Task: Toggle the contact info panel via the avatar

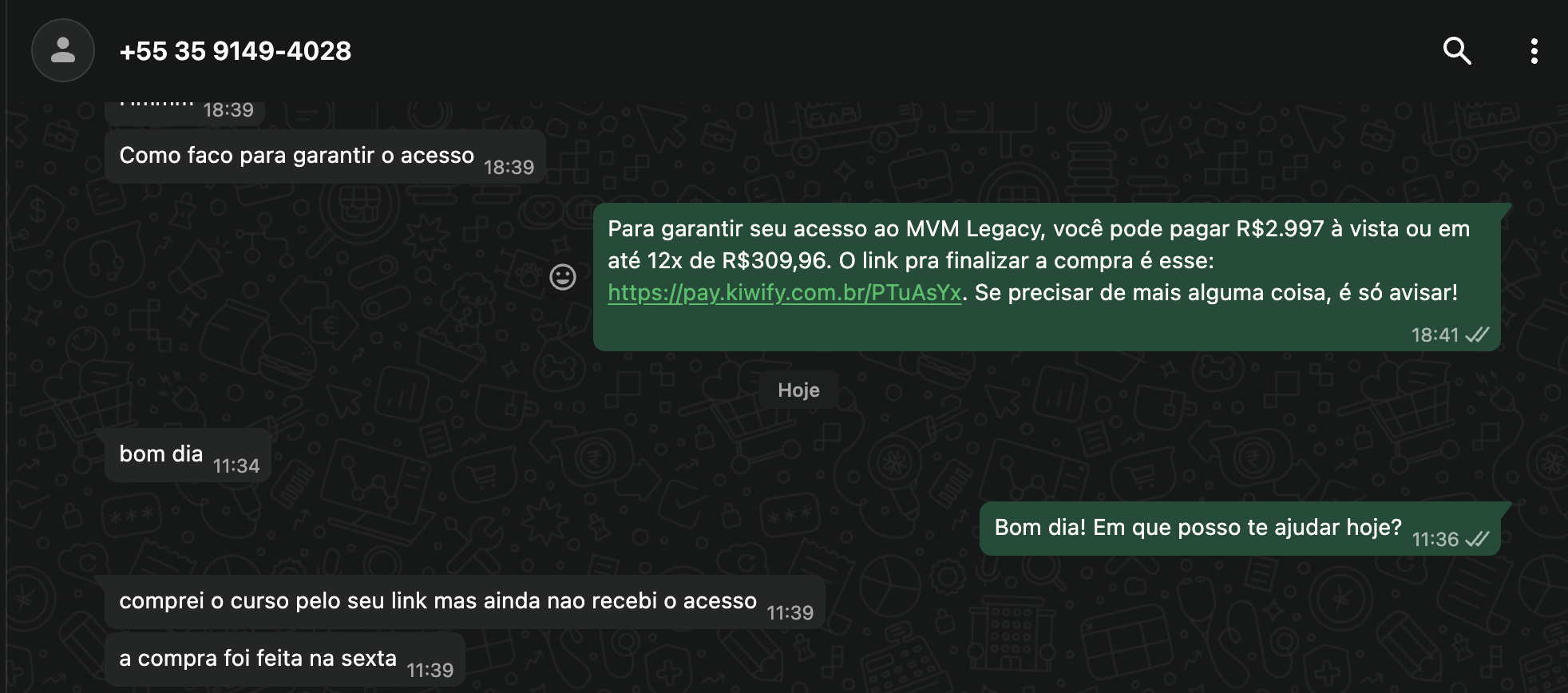Action: pyautogui.click(x=62, y=49)
